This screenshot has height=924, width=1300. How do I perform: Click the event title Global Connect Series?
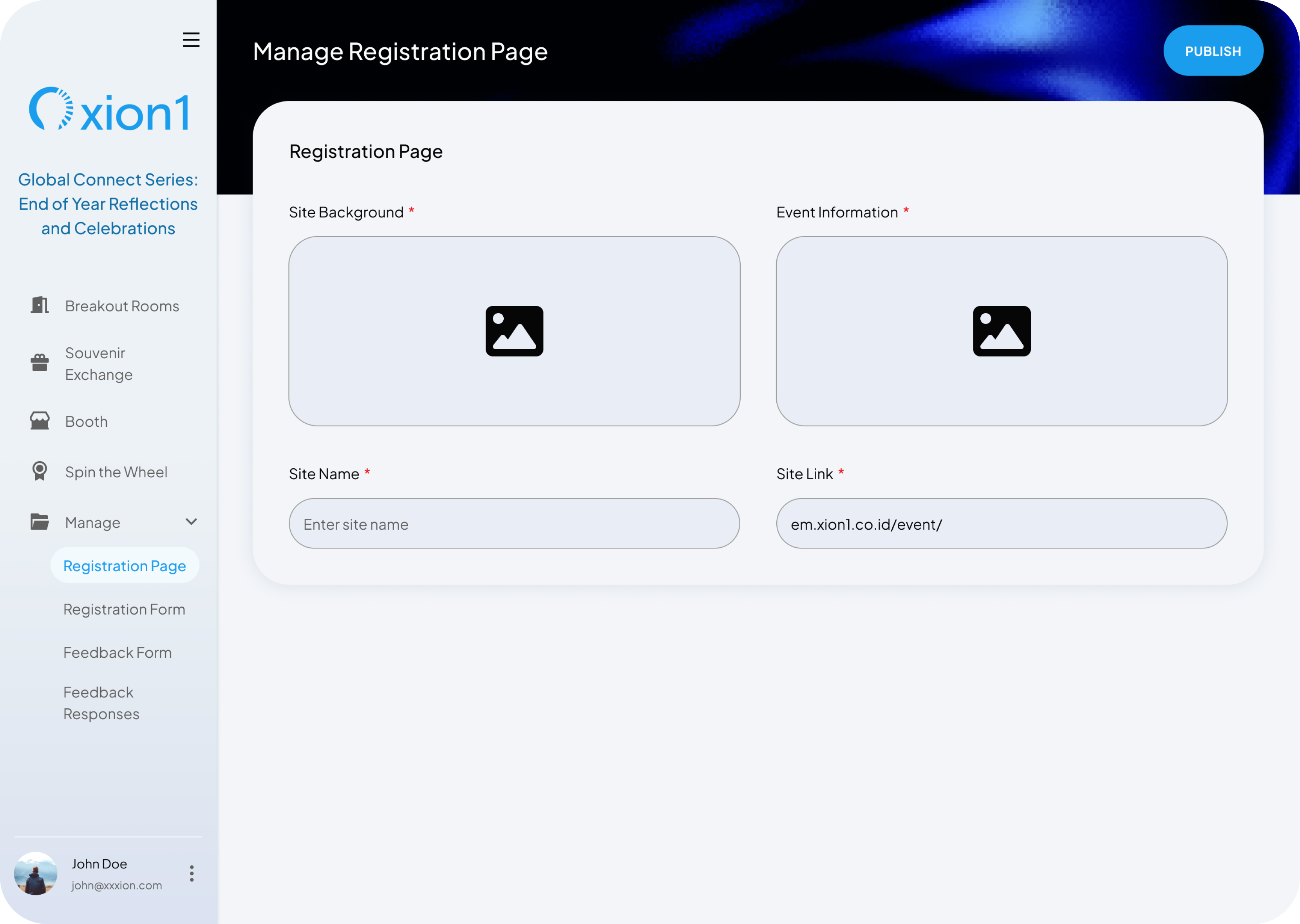(108, 204)
